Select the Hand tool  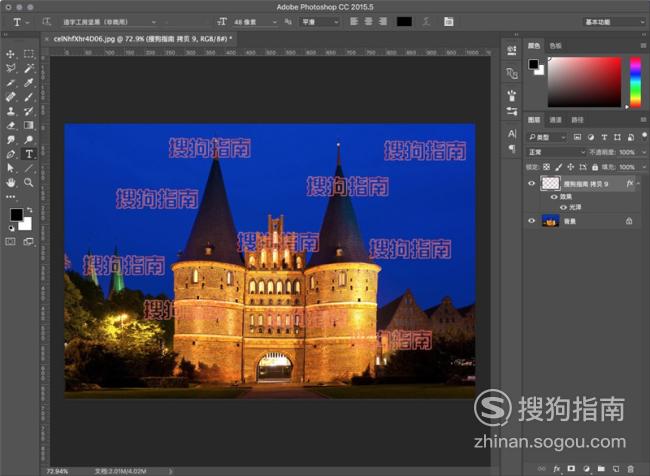point(10,182)
